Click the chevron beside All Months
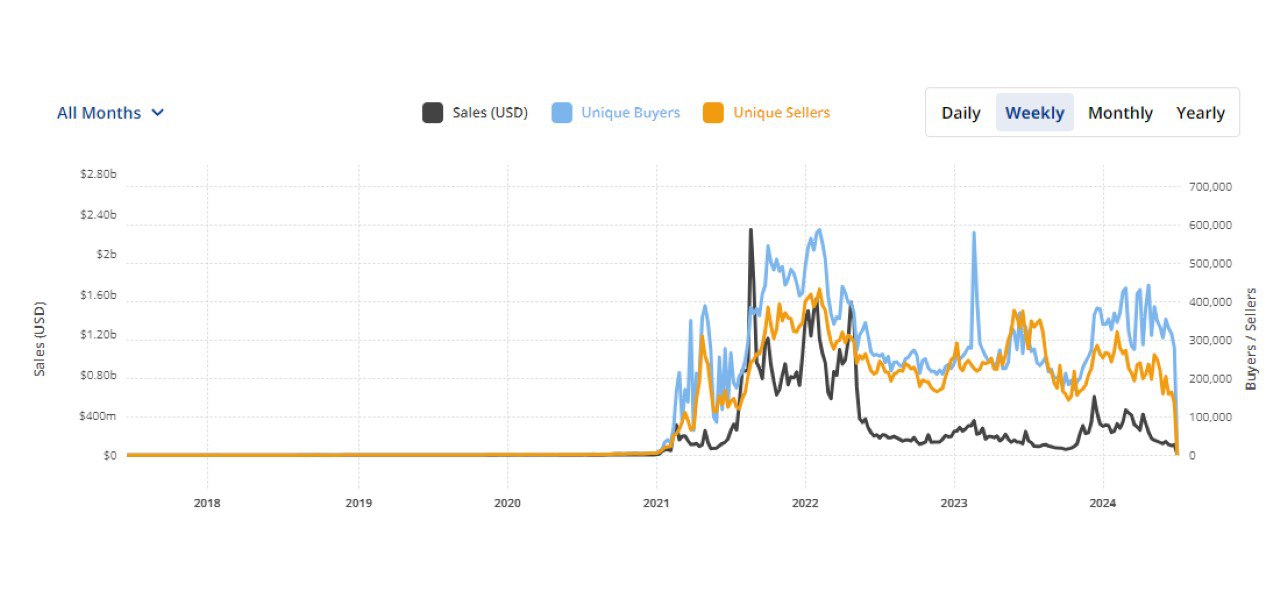This screenshot has width=1280, height=598. coord(157,113)
